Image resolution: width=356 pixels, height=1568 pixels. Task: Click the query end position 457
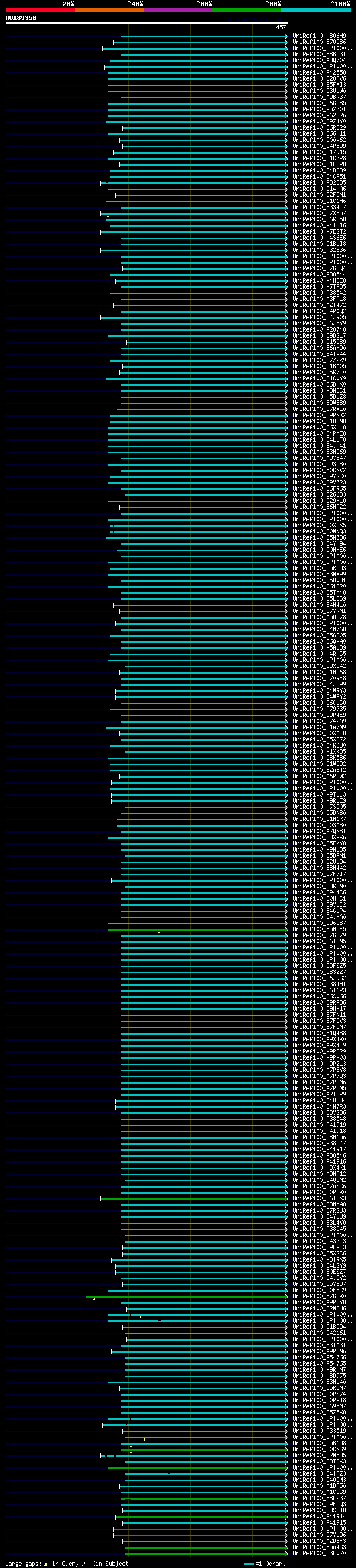tap(280, 27)
